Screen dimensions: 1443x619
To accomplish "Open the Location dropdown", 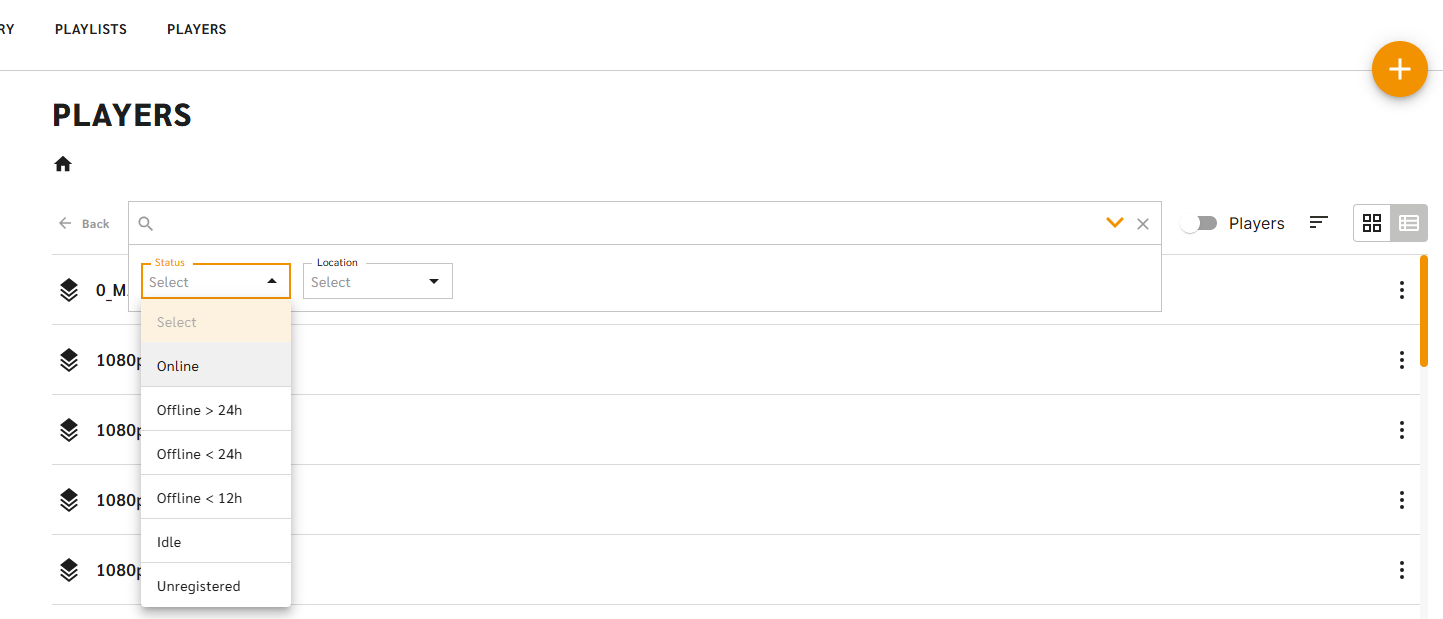I will 378,281.
